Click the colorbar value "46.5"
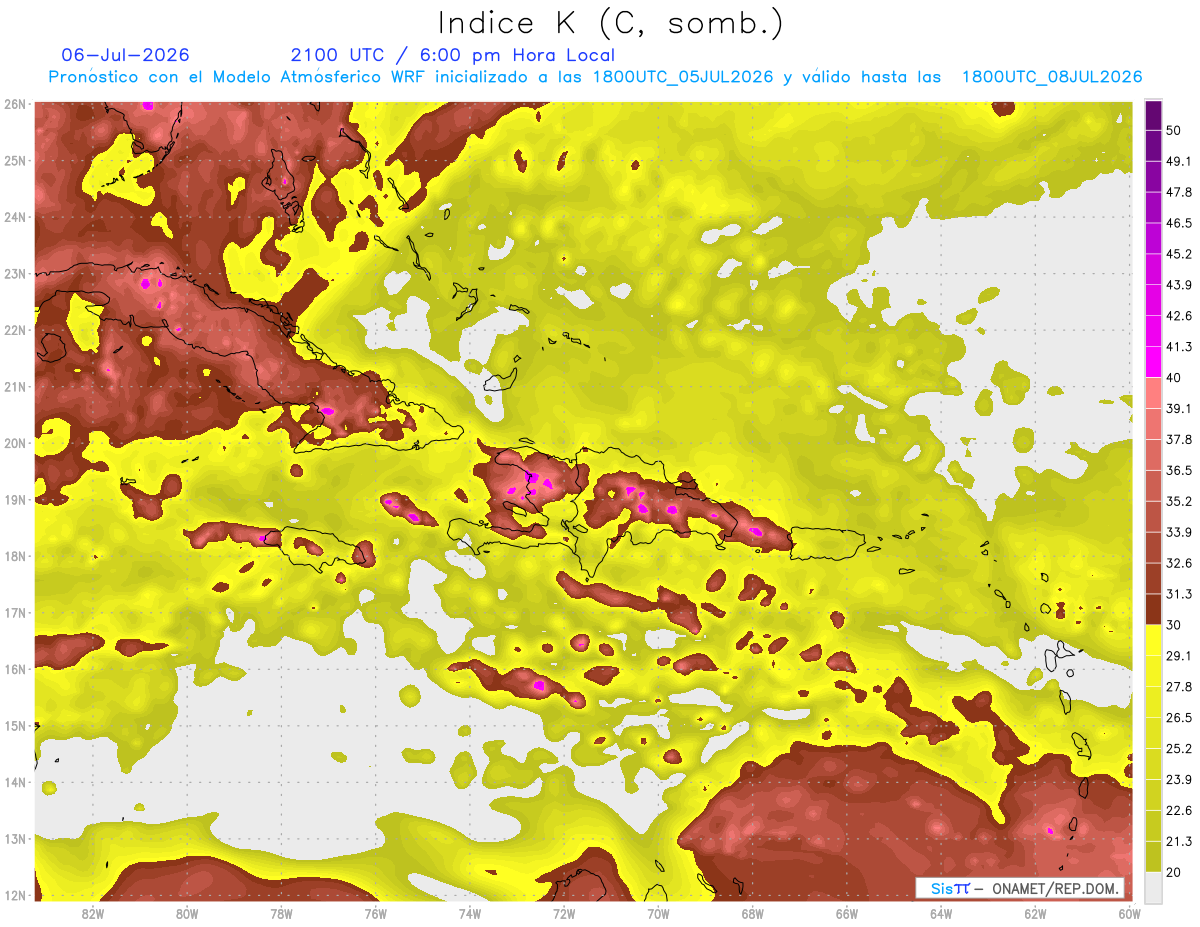 [x=1180, y=223]
